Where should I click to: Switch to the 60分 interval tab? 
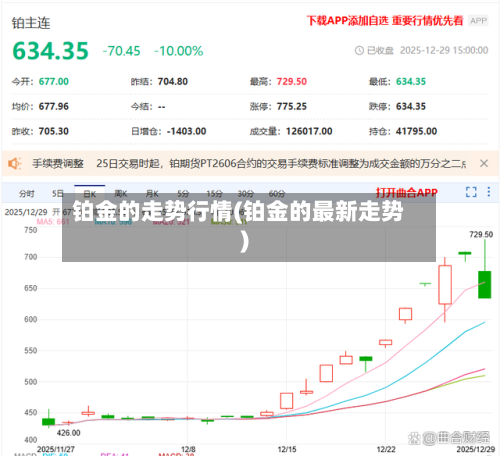click(x=277, y=193)
